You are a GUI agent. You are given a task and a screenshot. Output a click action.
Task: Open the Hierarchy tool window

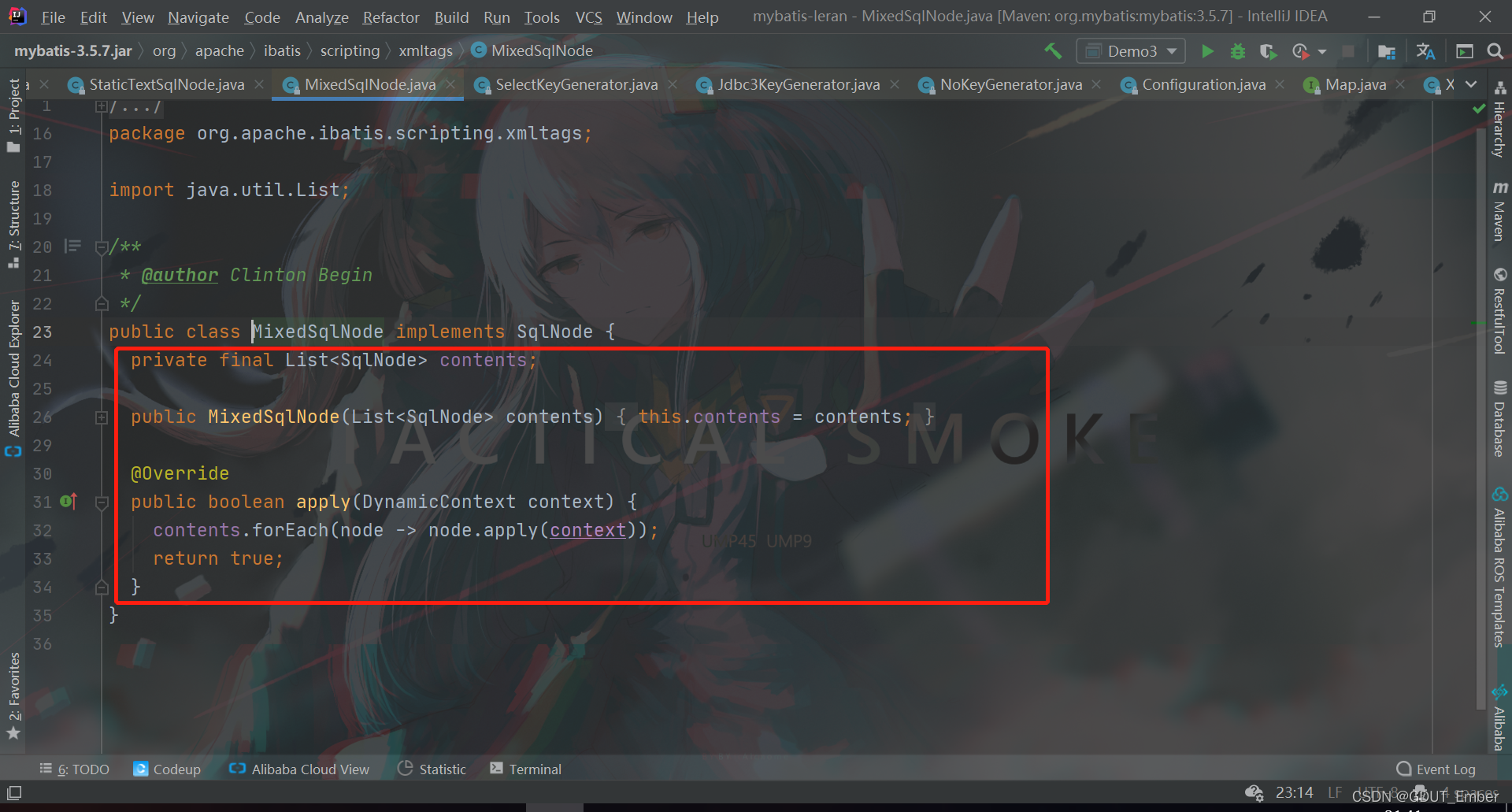[x=1500, y=120]
